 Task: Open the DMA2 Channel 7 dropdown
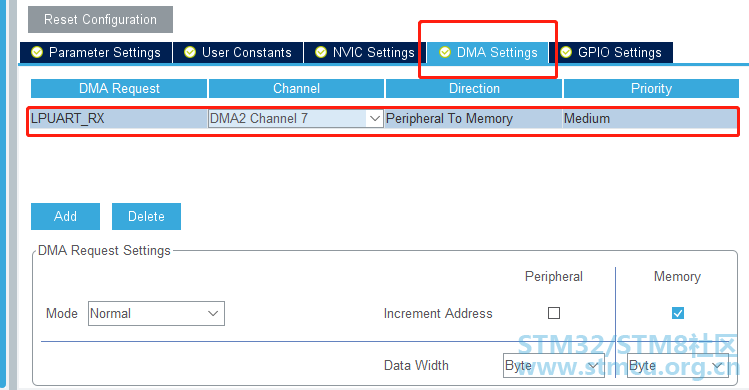click(296, 119)
